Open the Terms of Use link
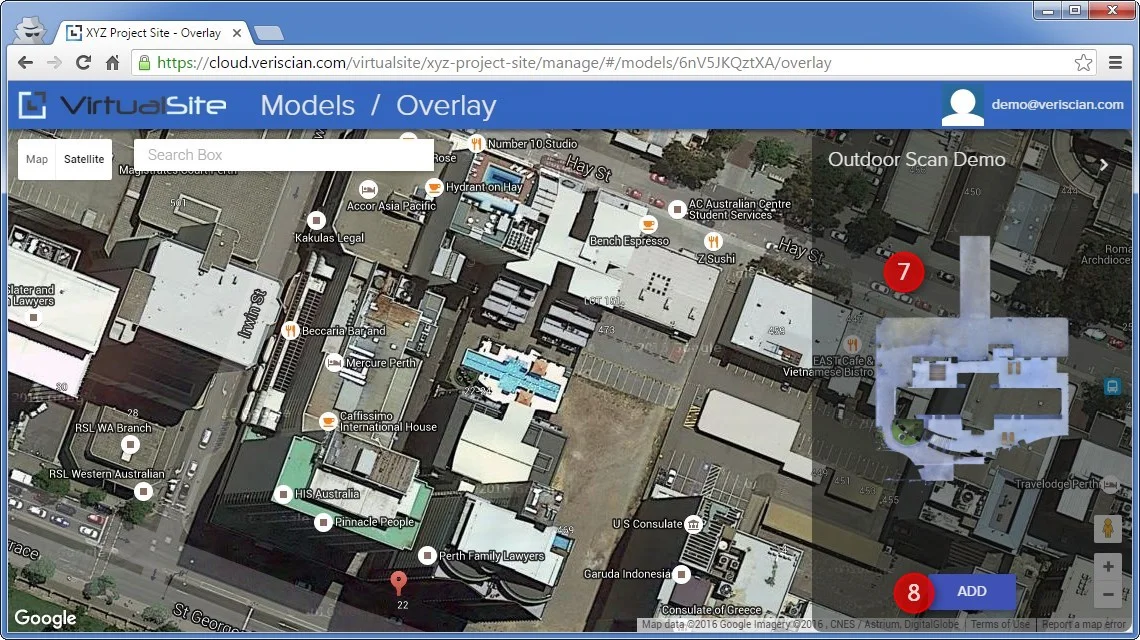Screen dimensions: 1140x640 coord(1000,624)
